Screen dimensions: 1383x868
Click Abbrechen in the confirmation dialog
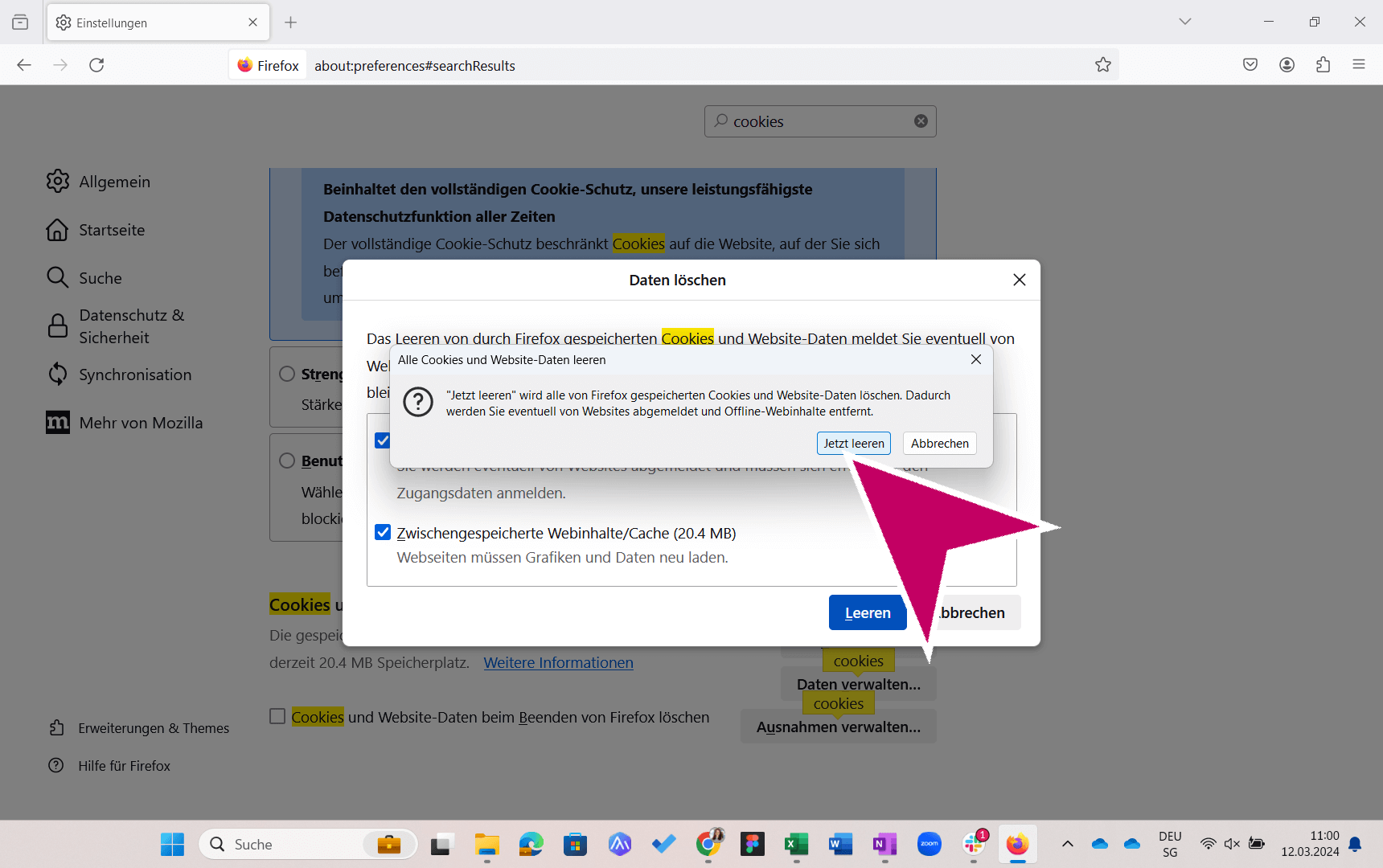[939, 444]
